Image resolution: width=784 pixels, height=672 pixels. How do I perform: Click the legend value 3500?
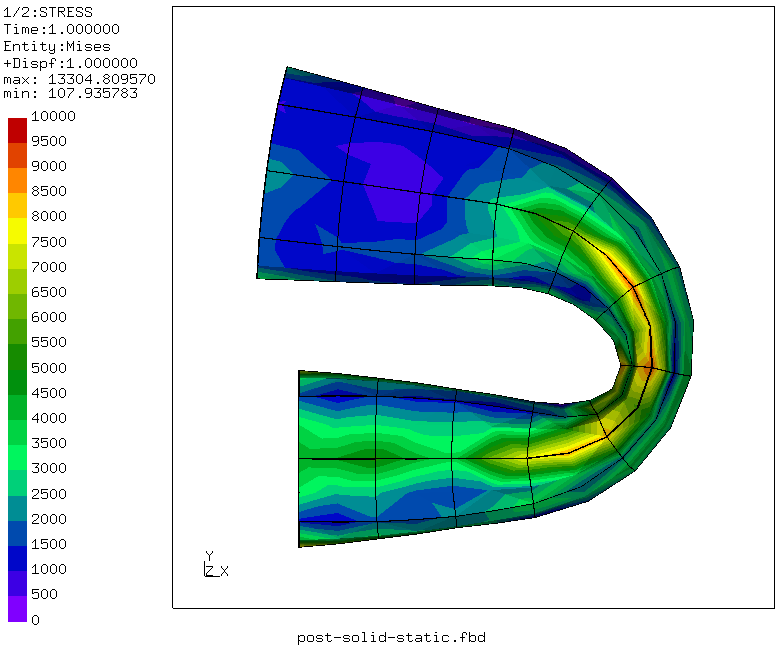[x=48, y=443]
